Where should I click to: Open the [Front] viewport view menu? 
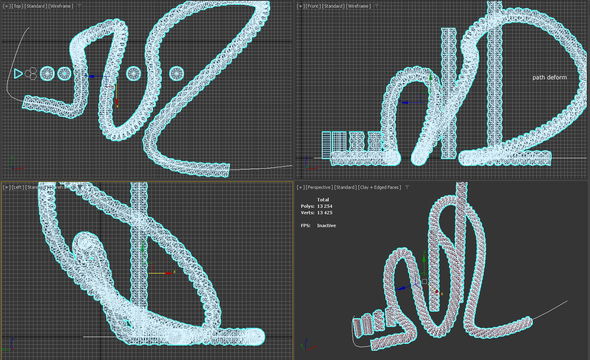[313, 6]
